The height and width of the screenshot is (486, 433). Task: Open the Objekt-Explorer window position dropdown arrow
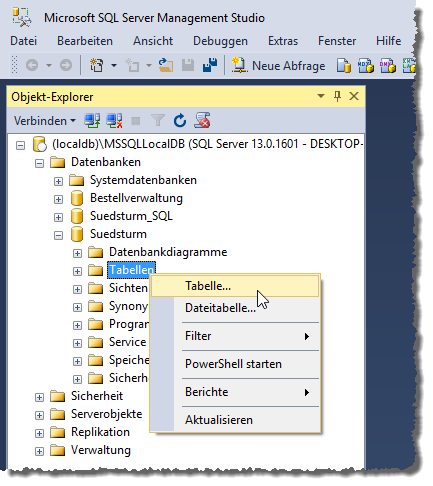321,96
